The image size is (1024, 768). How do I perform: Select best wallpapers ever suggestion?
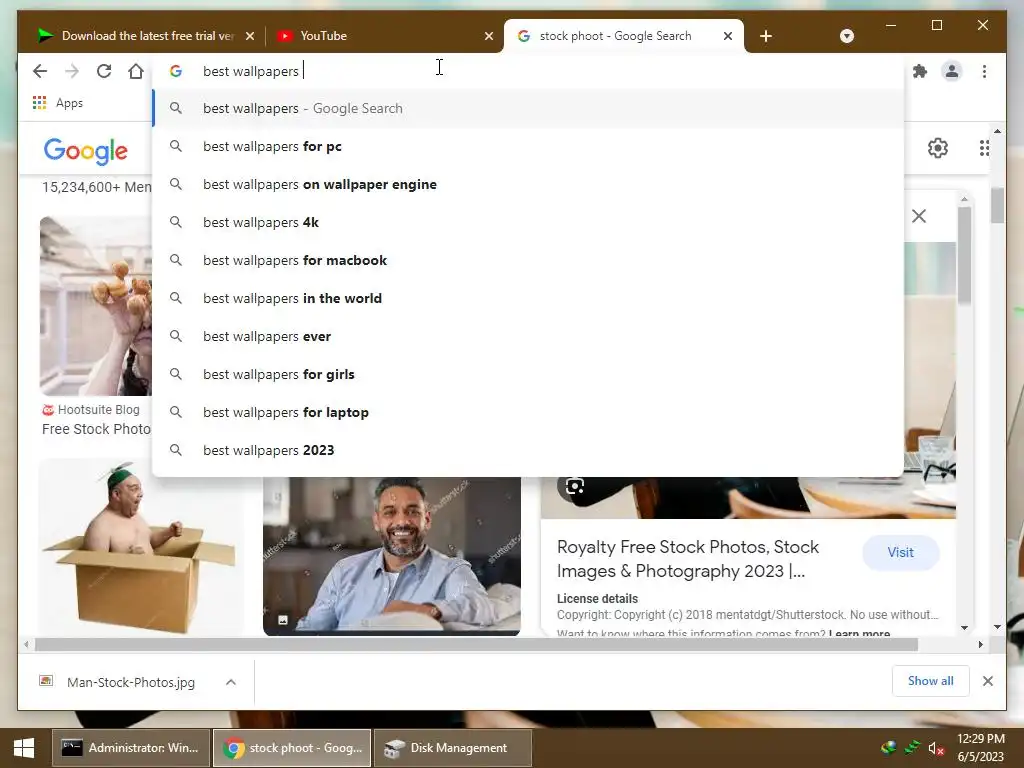pyautogui.click(x=528, y=336)
